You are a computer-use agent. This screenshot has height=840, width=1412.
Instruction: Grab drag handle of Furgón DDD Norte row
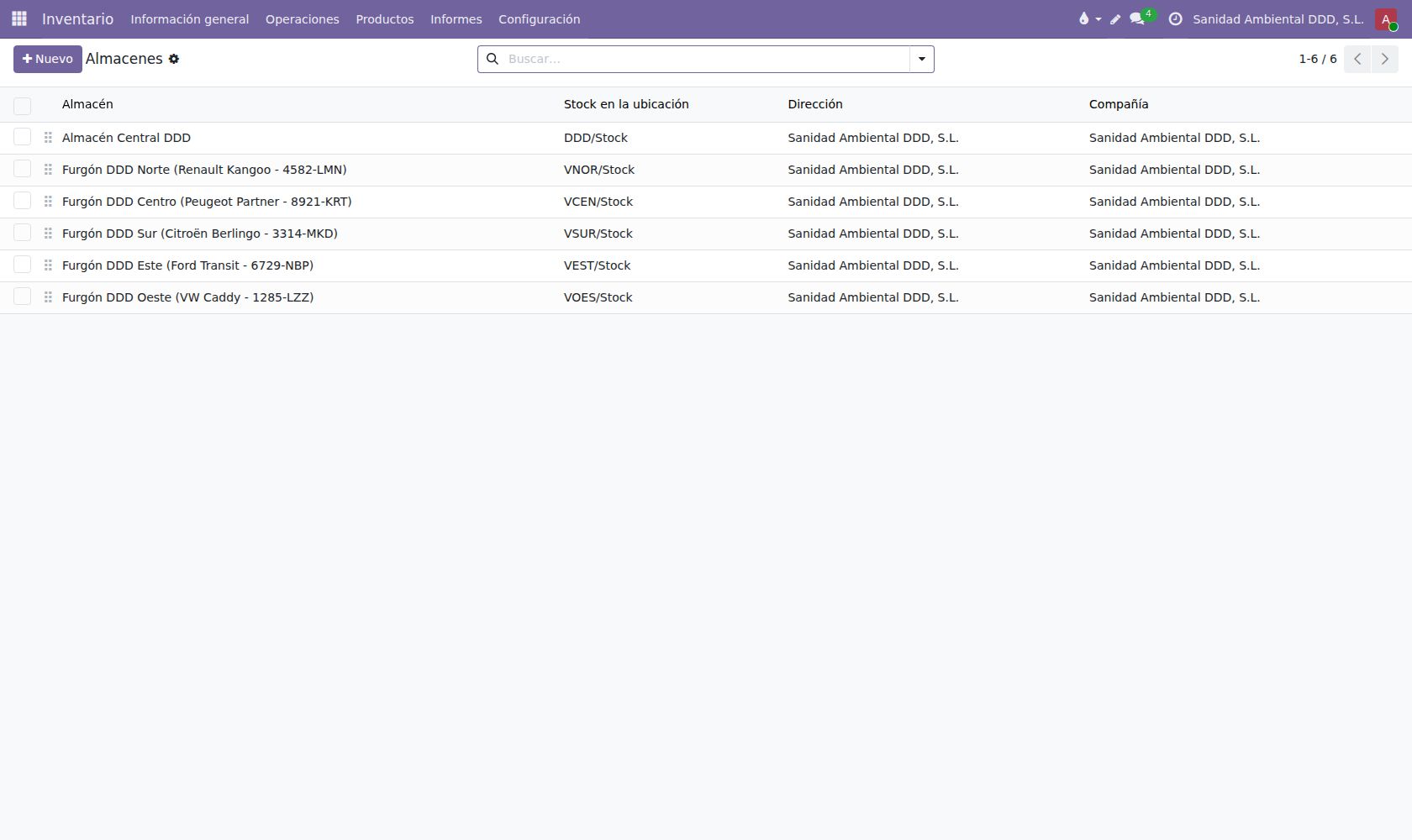[x=48, y=170]
